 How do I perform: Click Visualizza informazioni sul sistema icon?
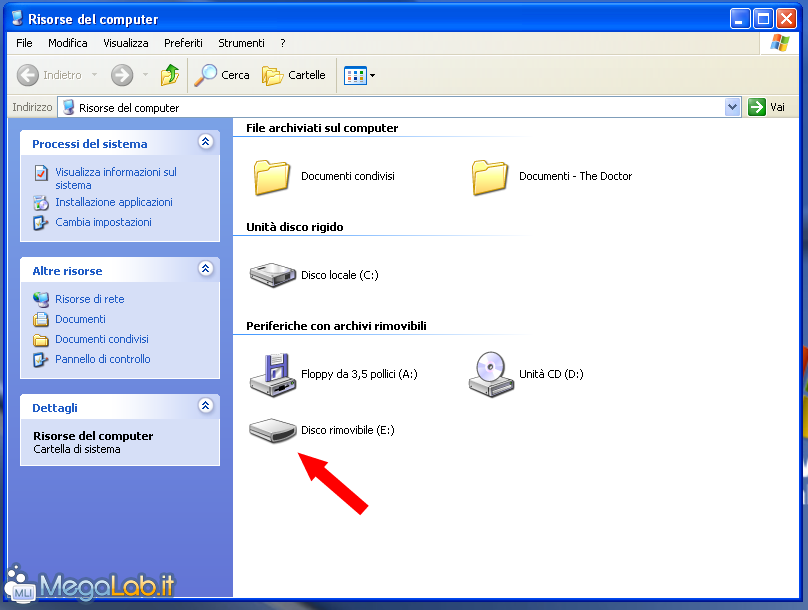coord(41,173)
